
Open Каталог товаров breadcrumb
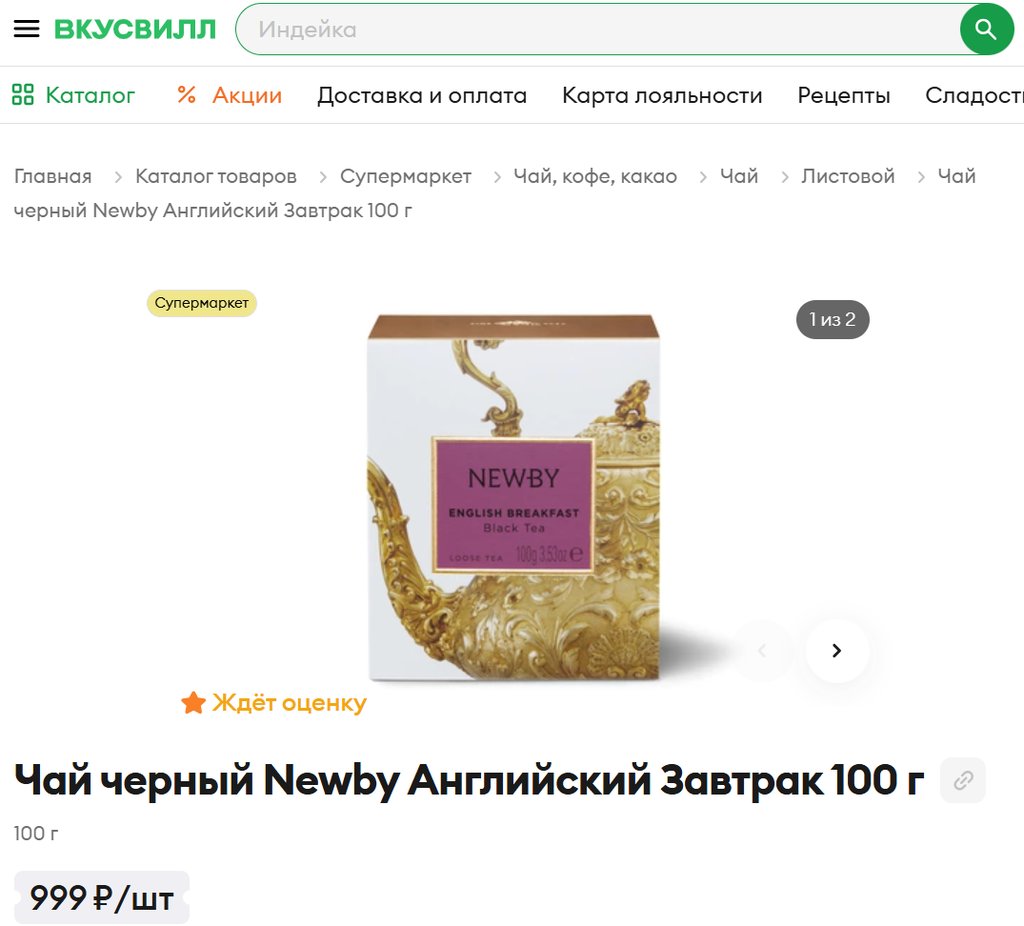click(216, 176)
